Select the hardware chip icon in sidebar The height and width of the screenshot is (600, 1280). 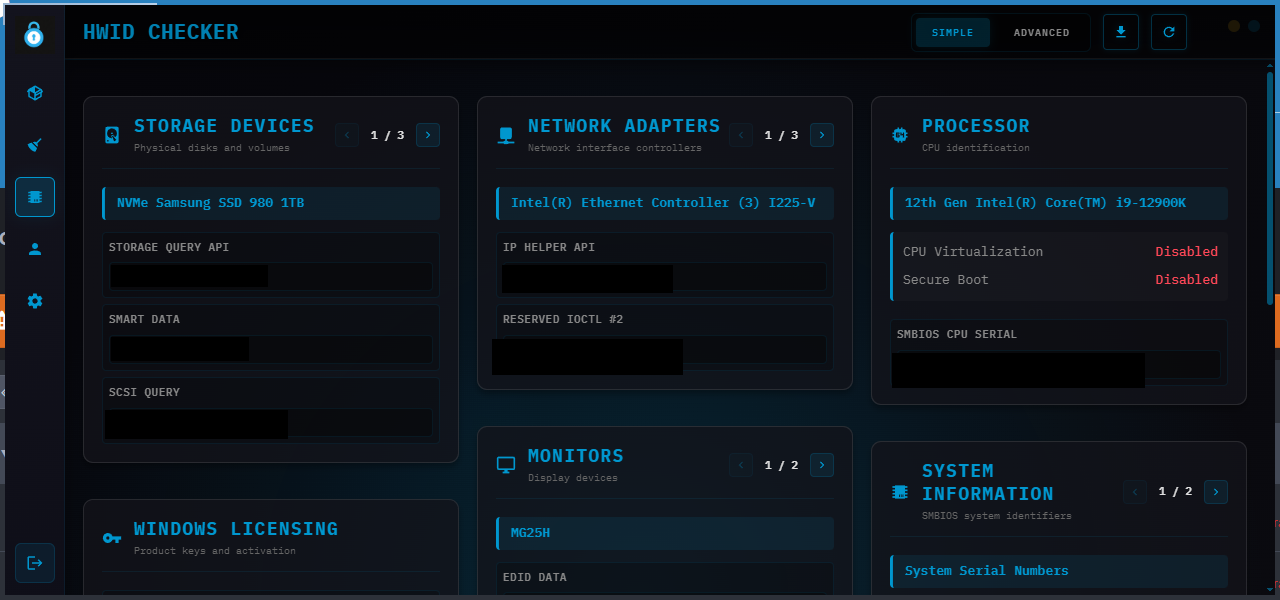(35, 197)
